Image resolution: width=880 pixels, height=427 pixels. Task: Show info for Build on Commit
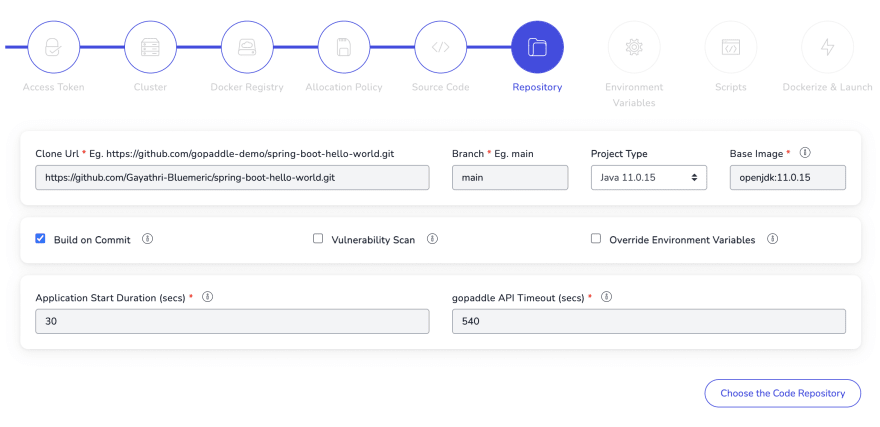point(147,239)
